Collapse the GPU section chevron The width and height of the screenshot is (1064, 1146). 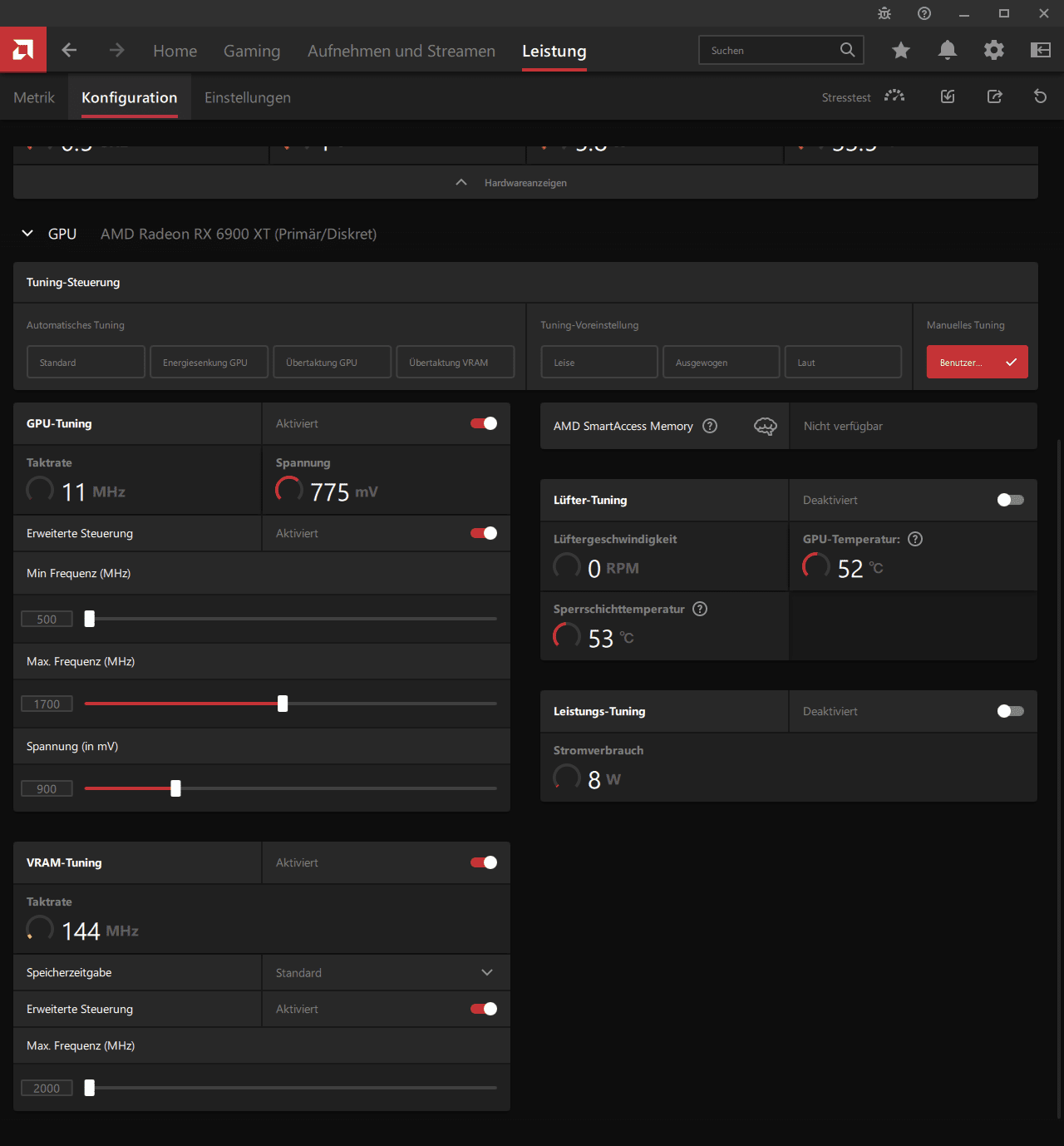[x=27, y=234]
